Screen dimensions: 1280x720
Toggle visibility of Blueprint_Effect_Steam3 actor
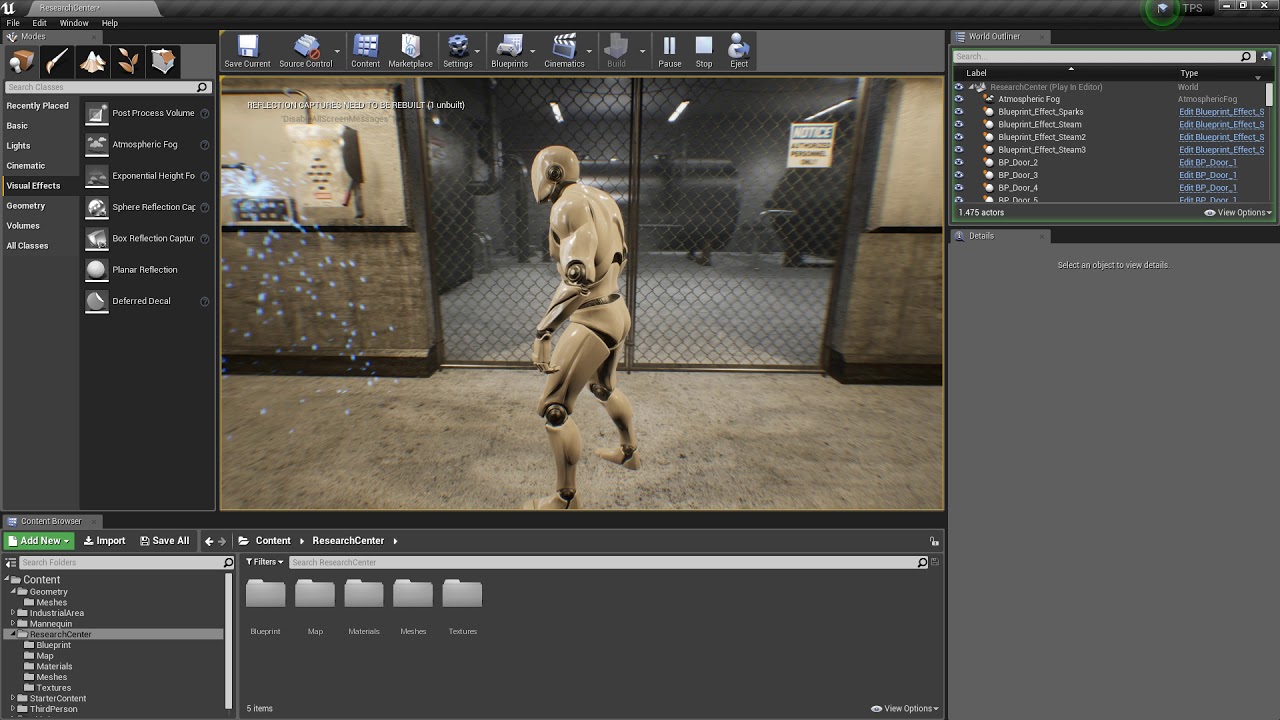(x=959, y=150)
